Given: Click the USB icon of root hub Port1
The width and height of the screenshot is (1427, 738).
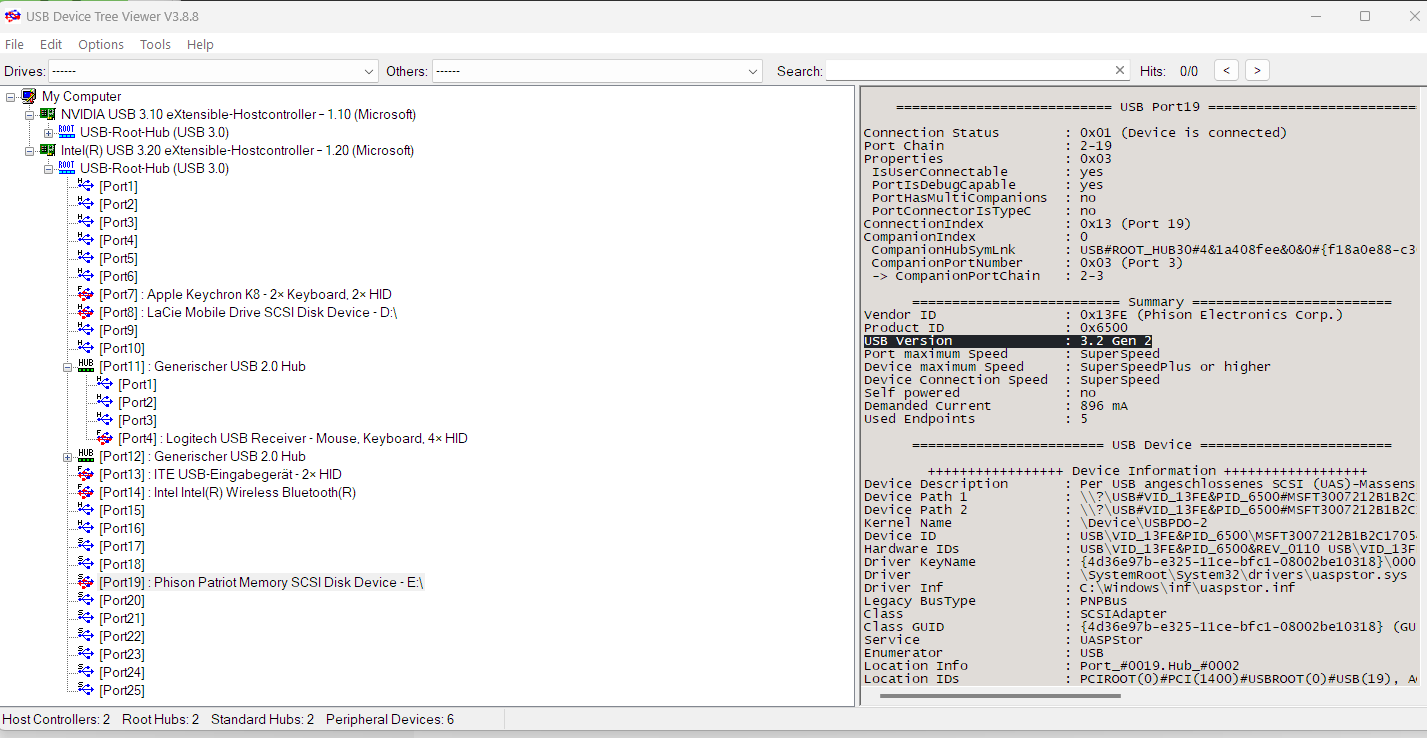Looking at the screenshot, I should coord(86,187).
